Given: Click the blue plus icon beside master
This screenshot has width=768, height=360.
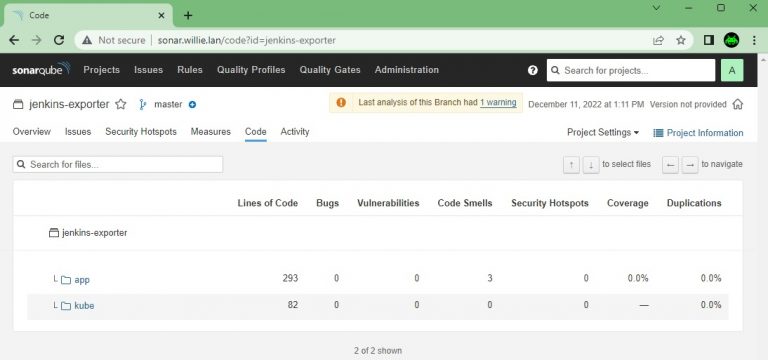Looking at the screenshot, I should 192,104.
